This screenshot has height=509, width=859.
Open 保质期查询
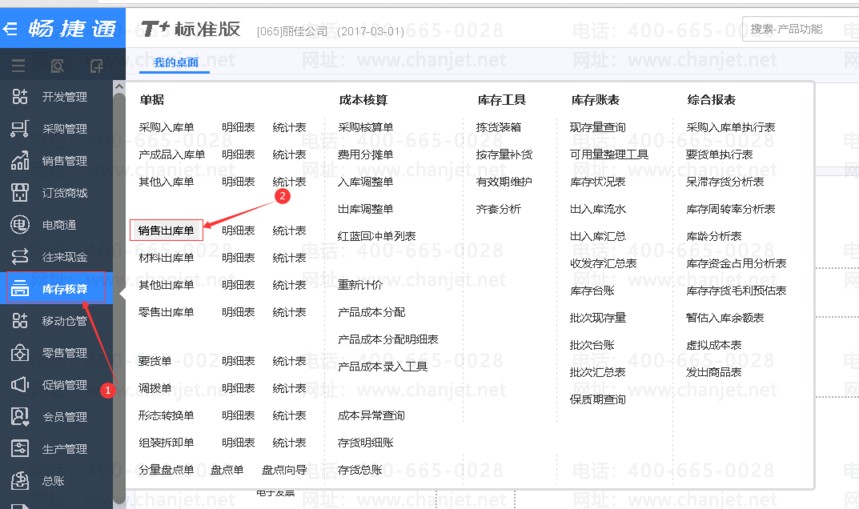[x=598, y=399]
